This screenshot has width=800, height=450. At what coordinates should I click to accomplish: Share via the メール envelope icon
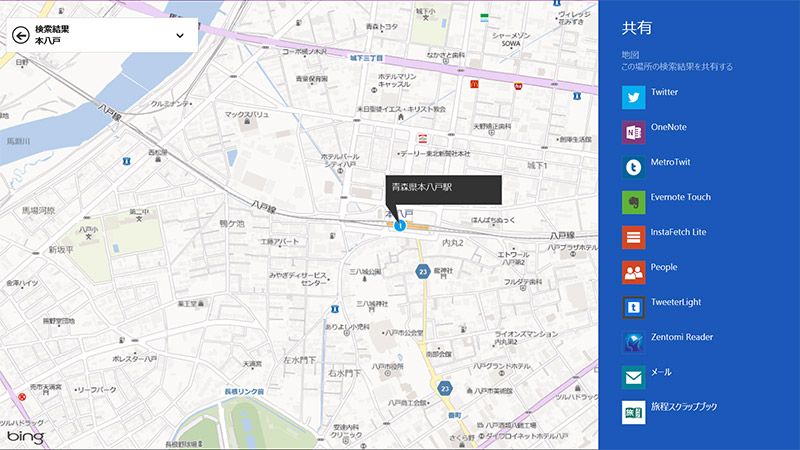[634, 377]
